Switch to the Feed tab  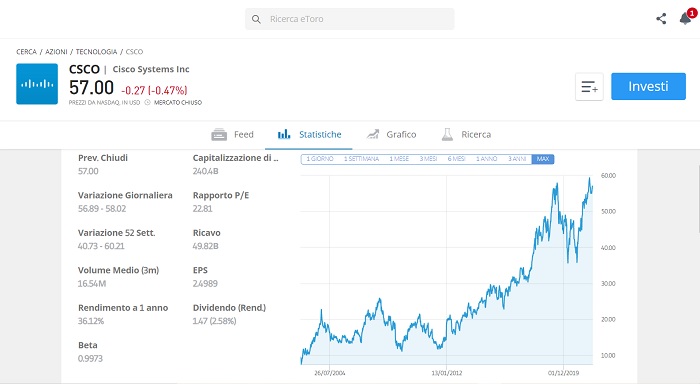(x=232, y=134)
